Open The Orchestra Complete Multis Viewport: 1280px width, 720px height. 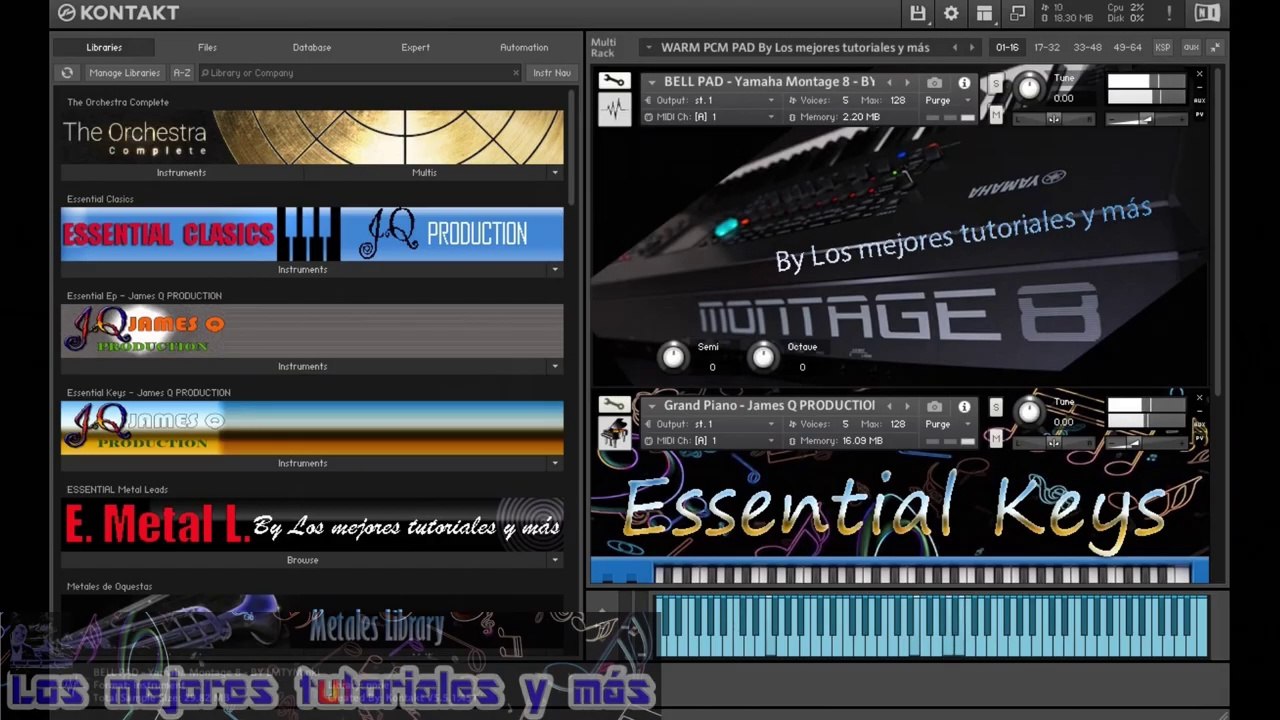point(425,173)
